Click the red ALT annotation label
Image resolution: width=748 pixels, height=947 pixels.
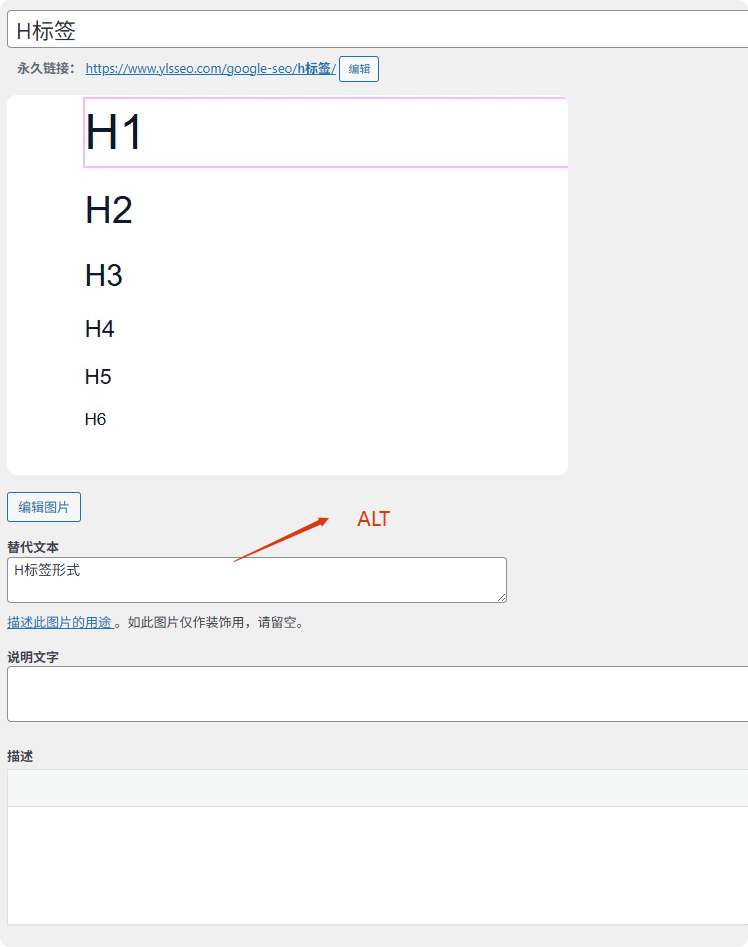373,519
